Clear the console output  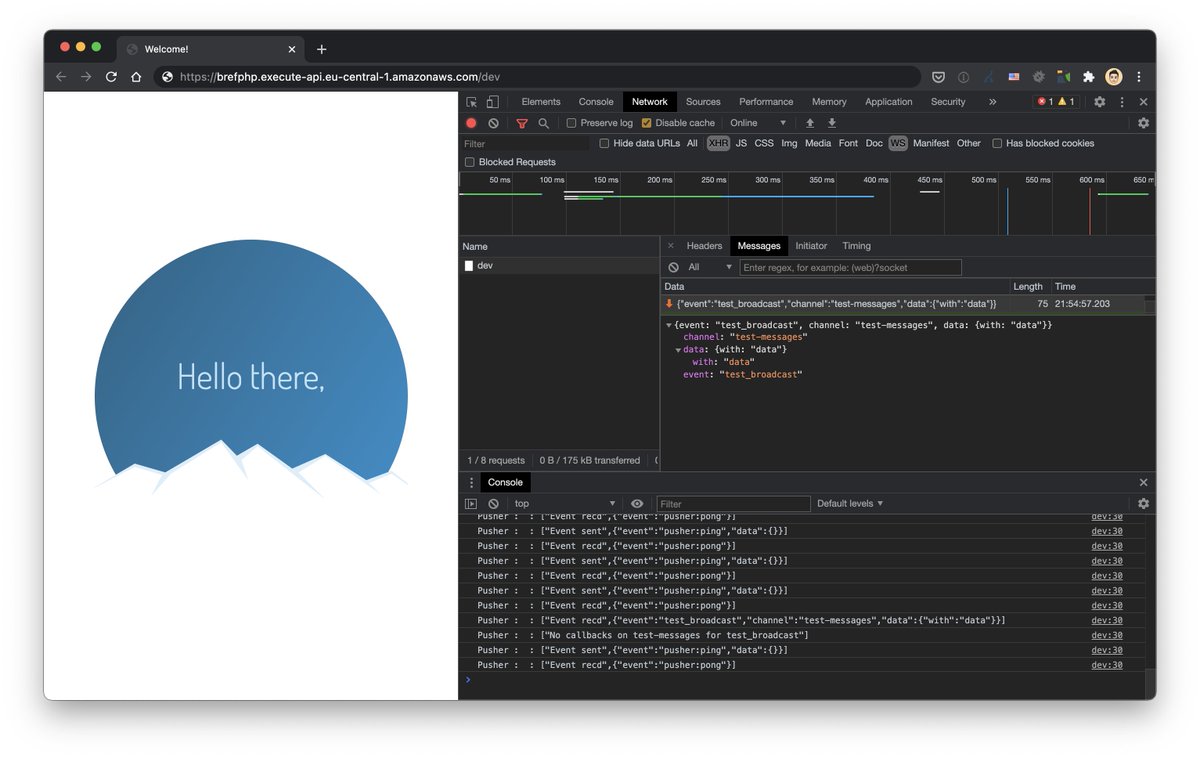coord(493,504)
